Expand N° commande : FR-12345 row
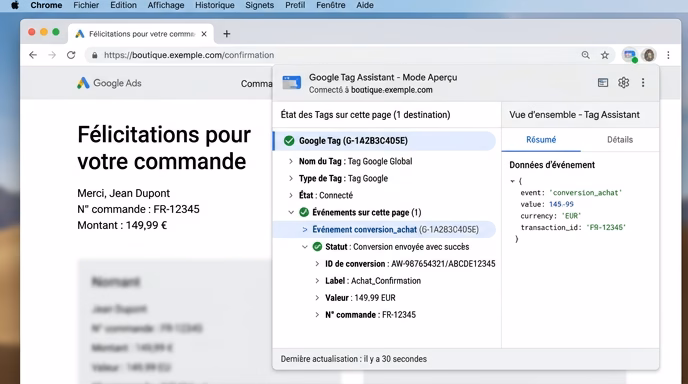 (x=317, y=315)
